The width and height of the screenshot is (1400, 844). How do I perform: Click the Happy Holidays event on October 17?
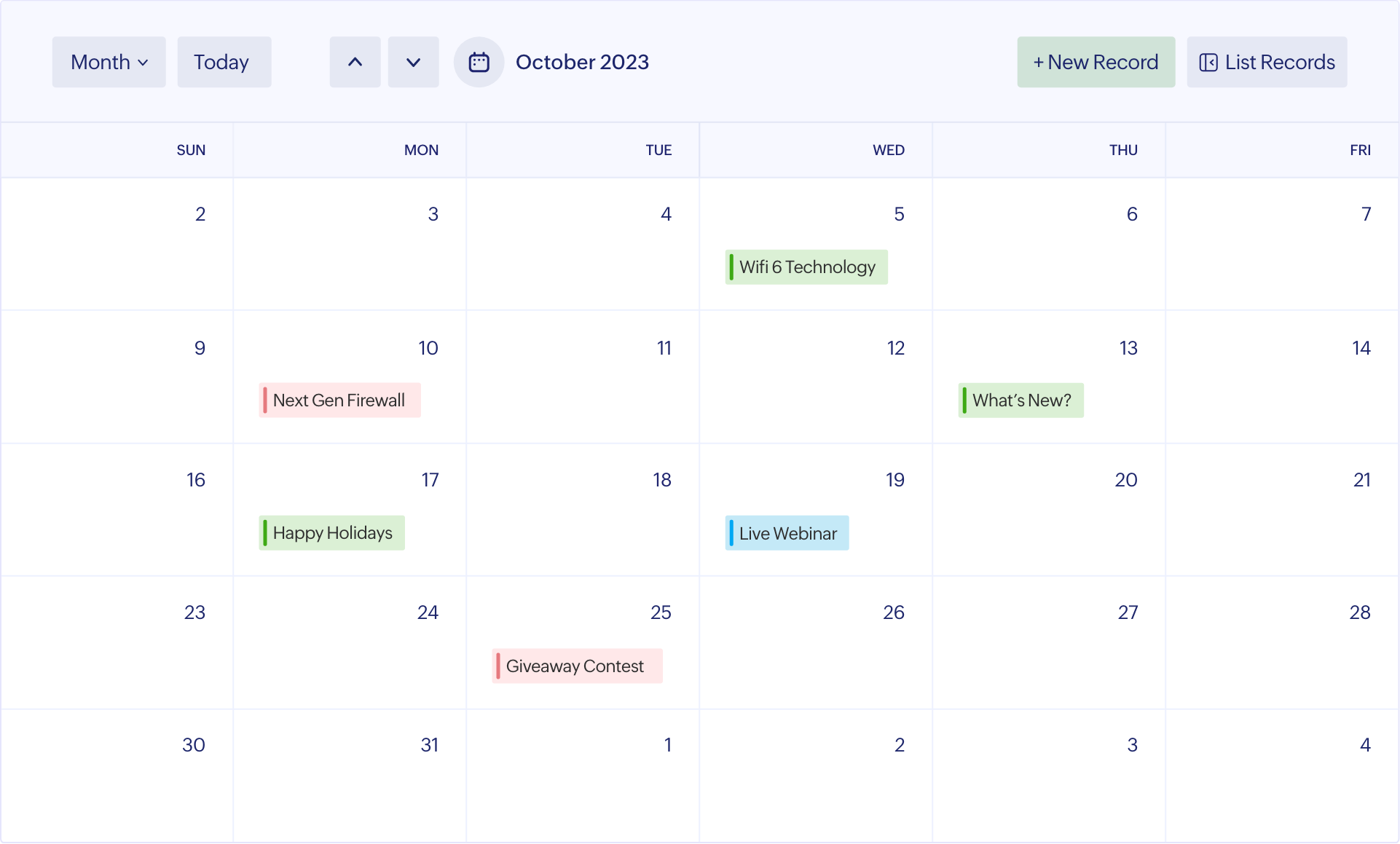coord(331,533)
